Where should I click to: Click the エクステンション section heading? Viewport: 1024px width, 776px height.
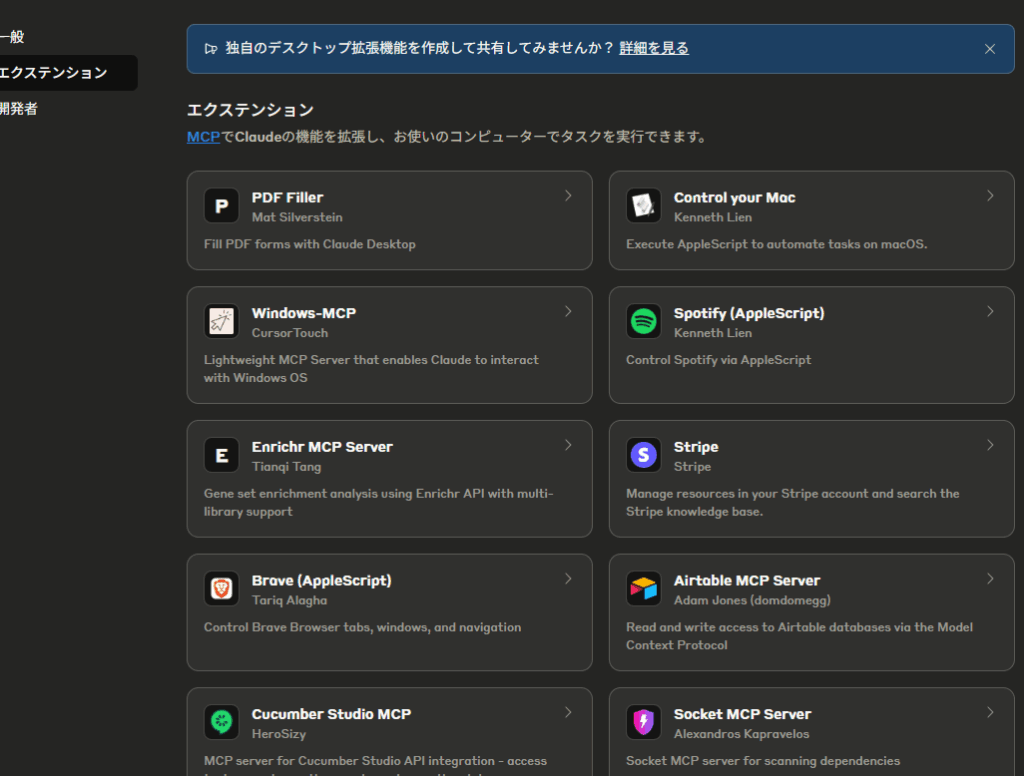pos(250,110)
